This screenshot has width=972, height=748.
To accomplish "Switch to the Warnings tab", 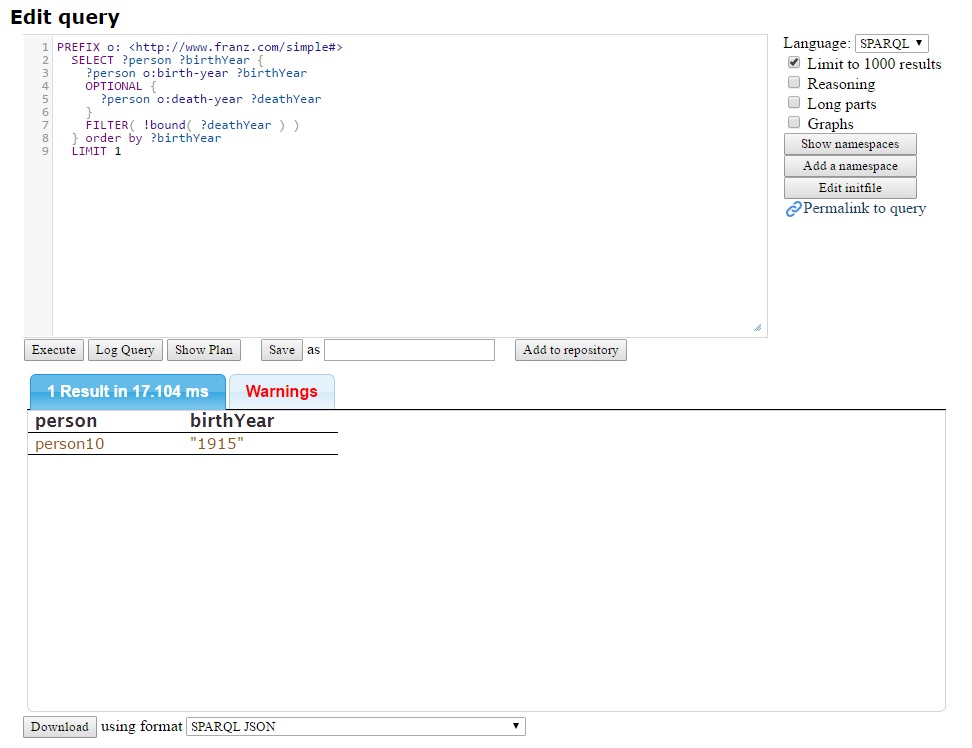I will [281, 391].
